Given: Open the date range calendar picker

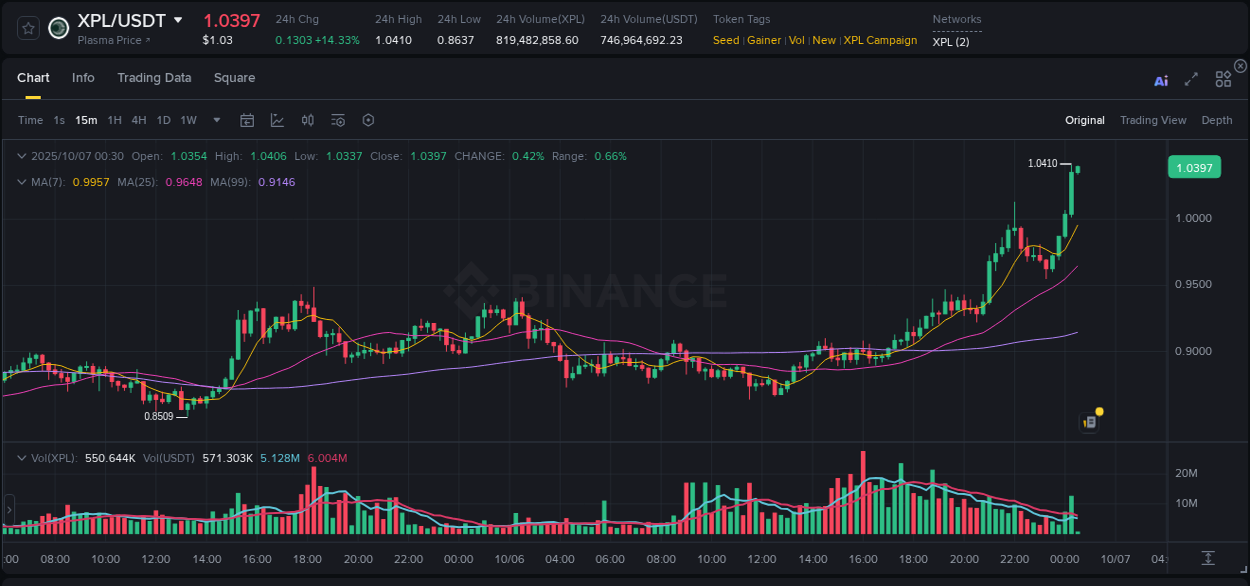Looking at the screenshot, I should [x=247, y=119].
